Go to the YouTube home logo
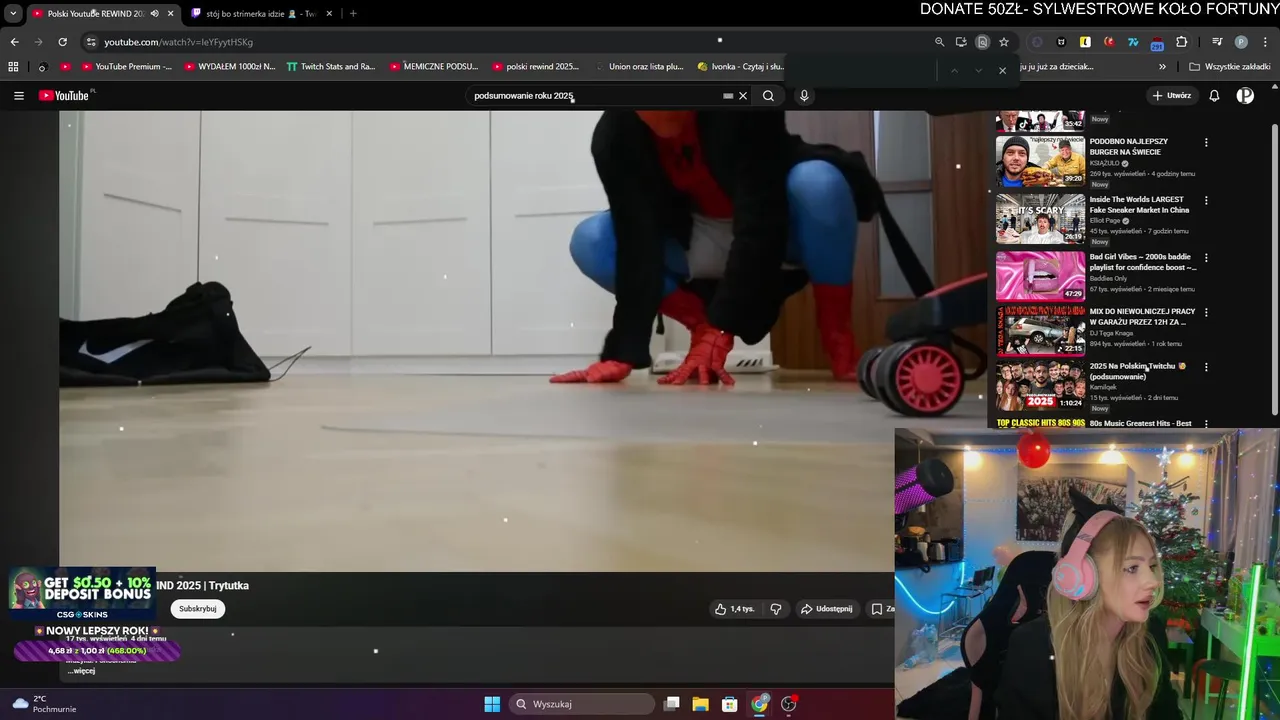The width and height of the screenshot is (1280, 720). coord(64,96)
